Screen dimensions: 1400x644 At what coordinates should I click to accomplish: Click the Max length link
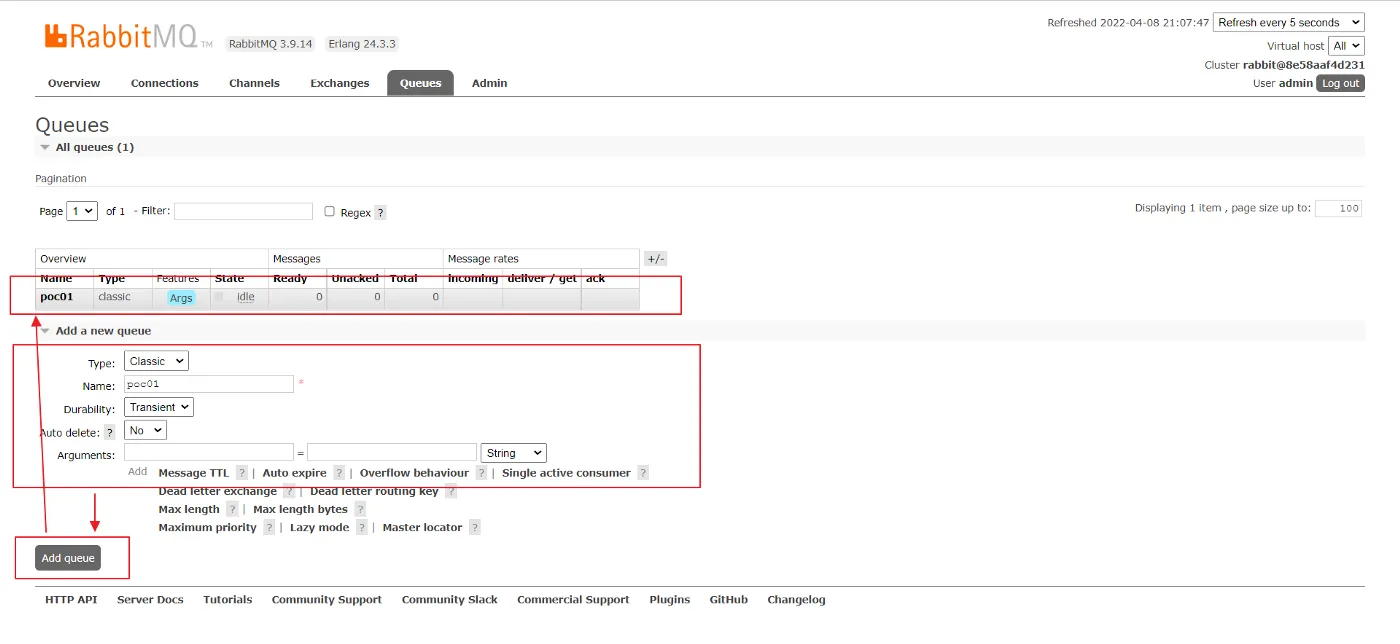point(189,509)
